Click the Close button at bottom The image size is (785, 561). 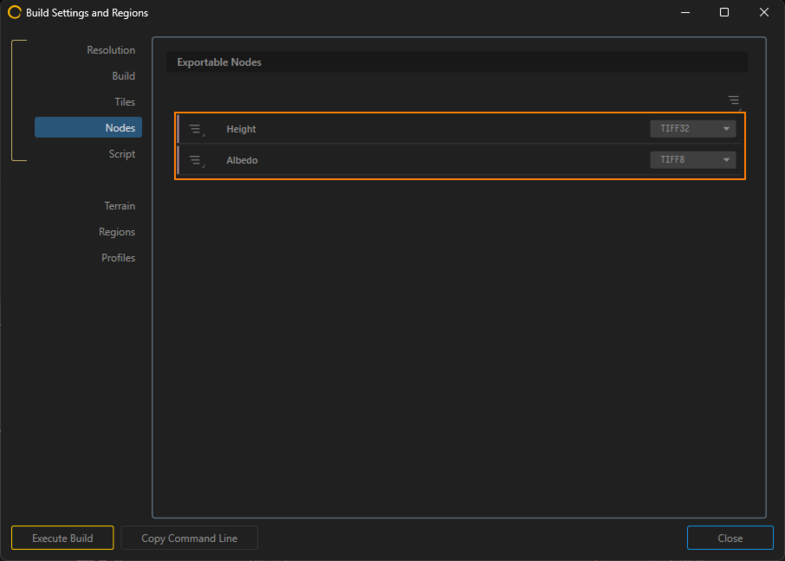tap(730, 538)
